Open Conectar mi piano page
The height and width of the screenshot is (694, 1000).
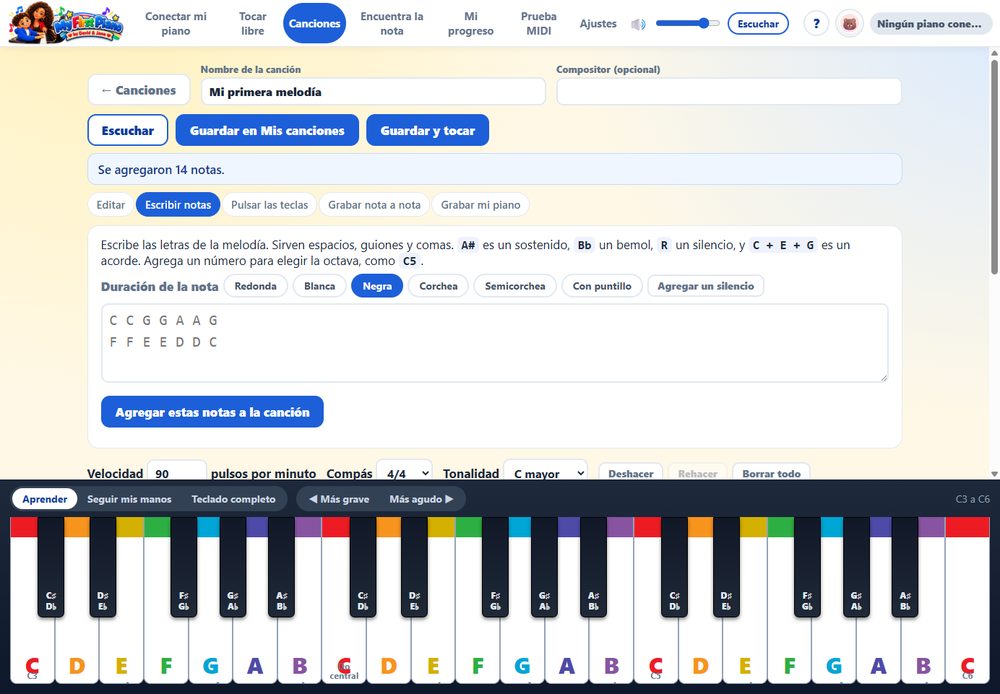(x=176, y=24)
